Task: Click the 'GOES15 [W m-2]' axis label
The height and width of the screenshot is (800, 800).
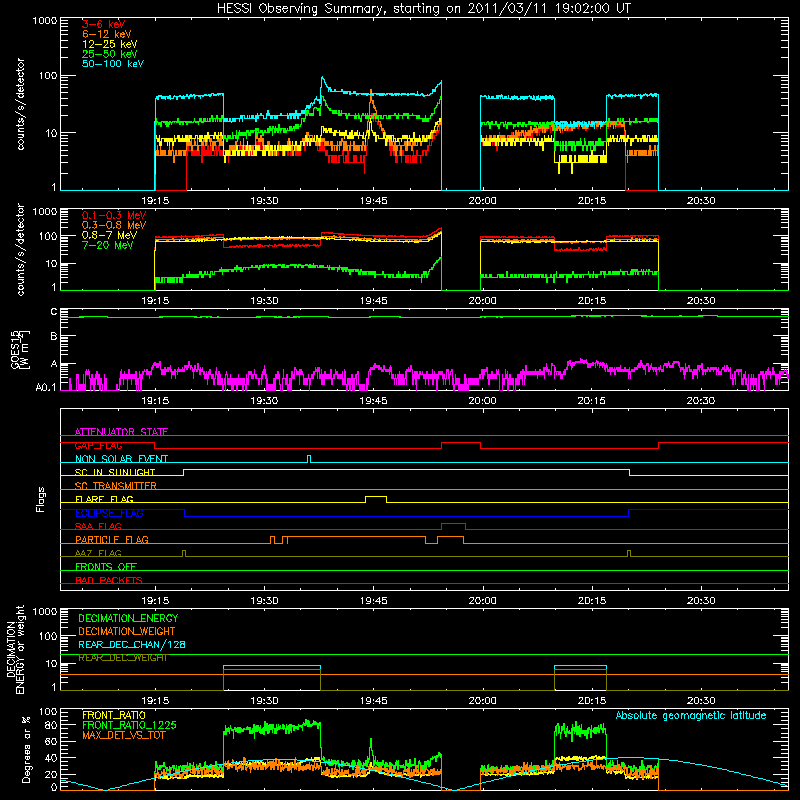Action: (x=20, y=349)
